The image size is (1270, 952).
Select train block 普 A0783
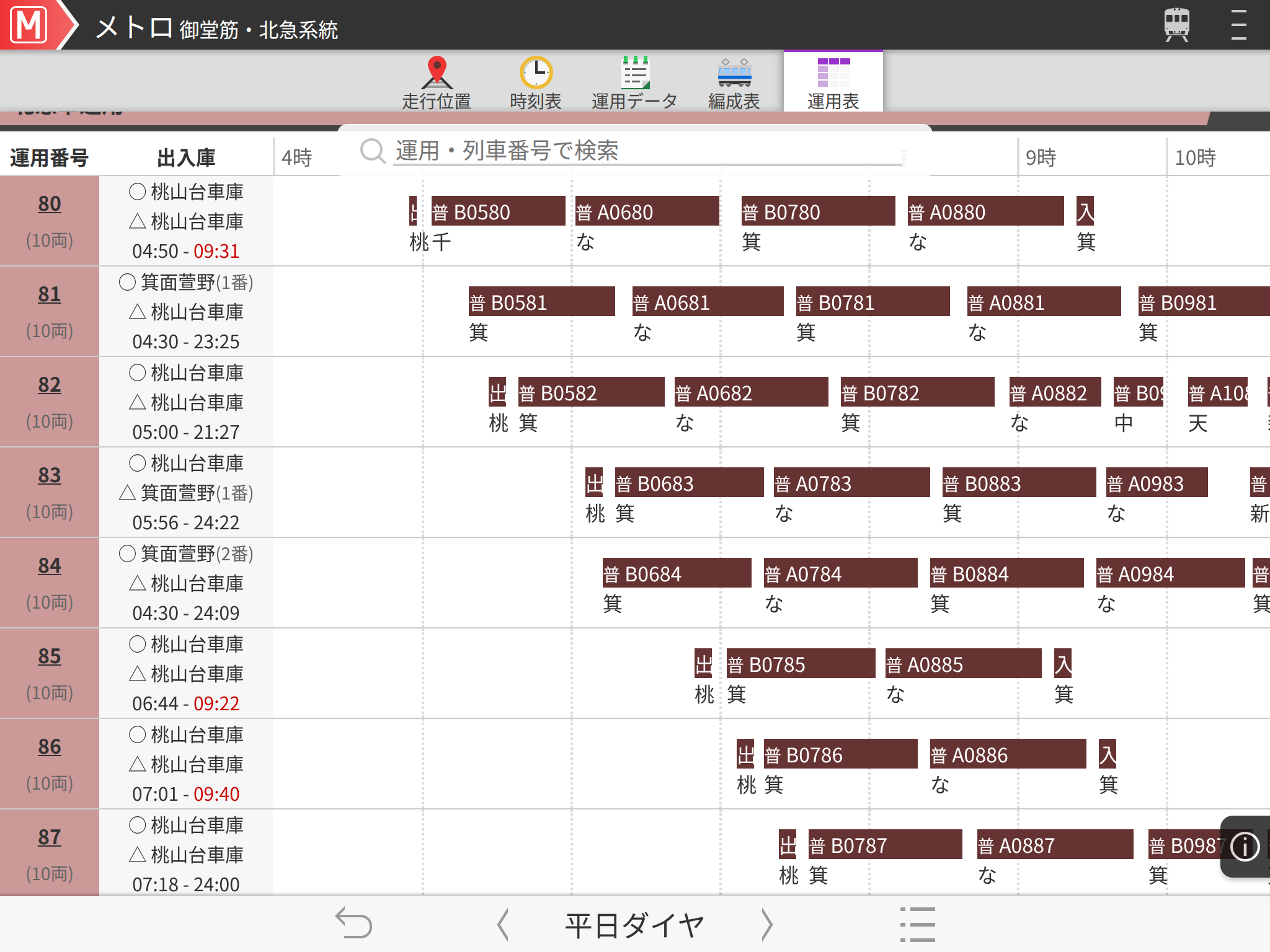pos(851,483)
